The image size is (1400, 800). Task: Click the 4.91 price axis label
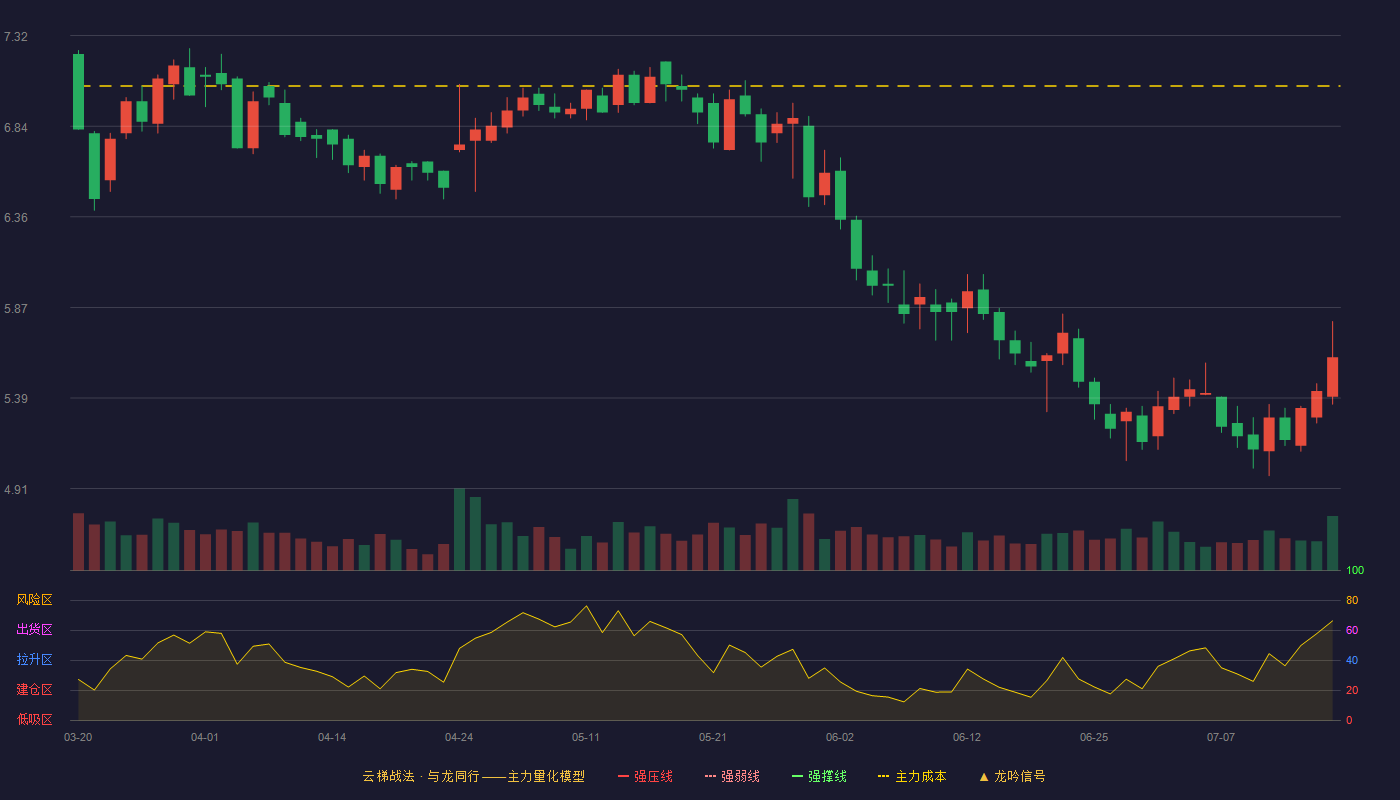16,490
